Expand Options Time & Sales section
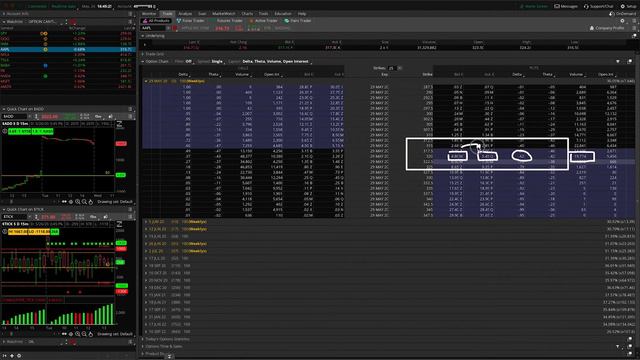Image resolution: width=640 pixels, height=360 pixels. (142, 347)
